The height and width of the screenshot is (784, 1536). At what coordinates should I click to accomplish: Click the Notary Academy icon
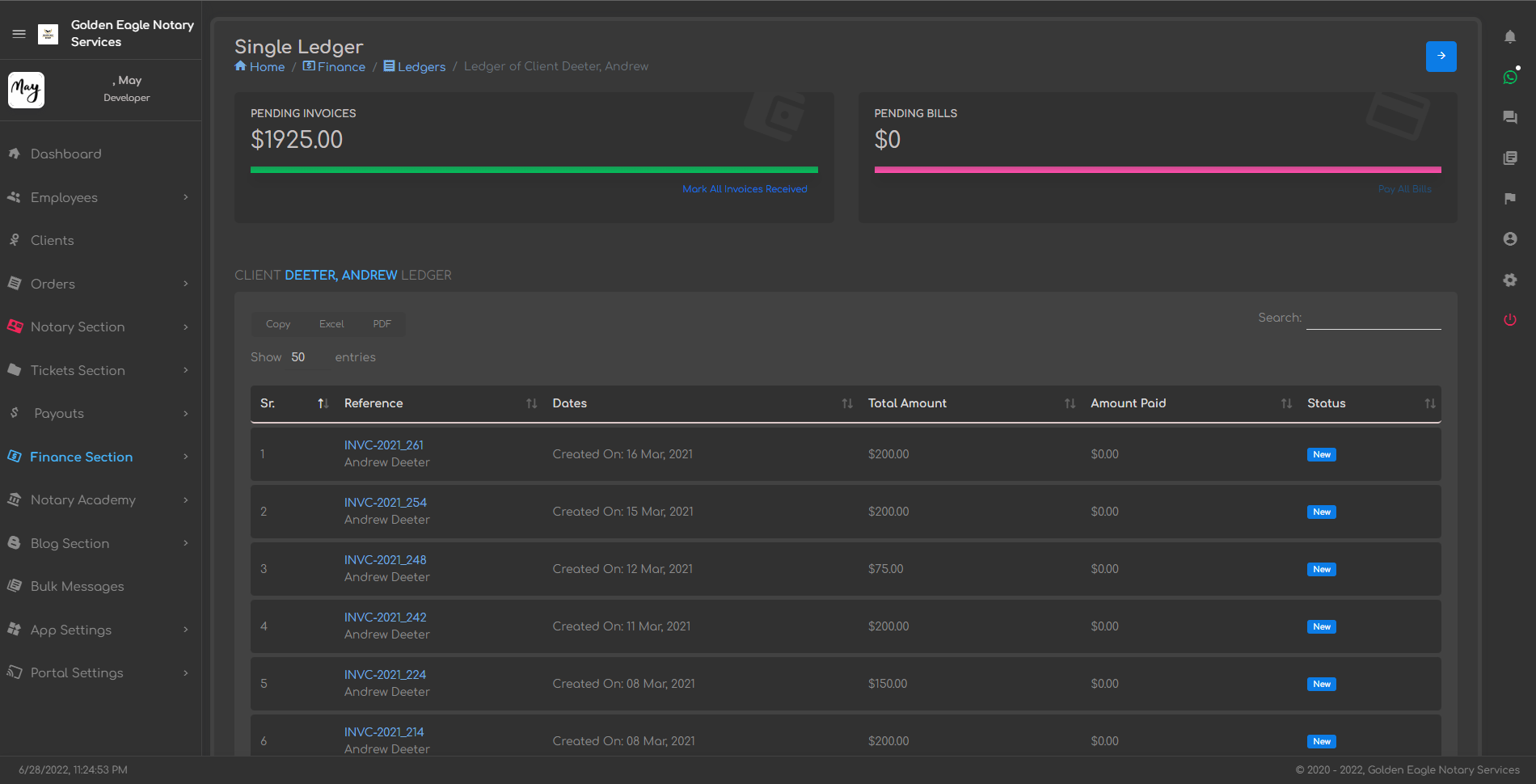pos(14,499)
